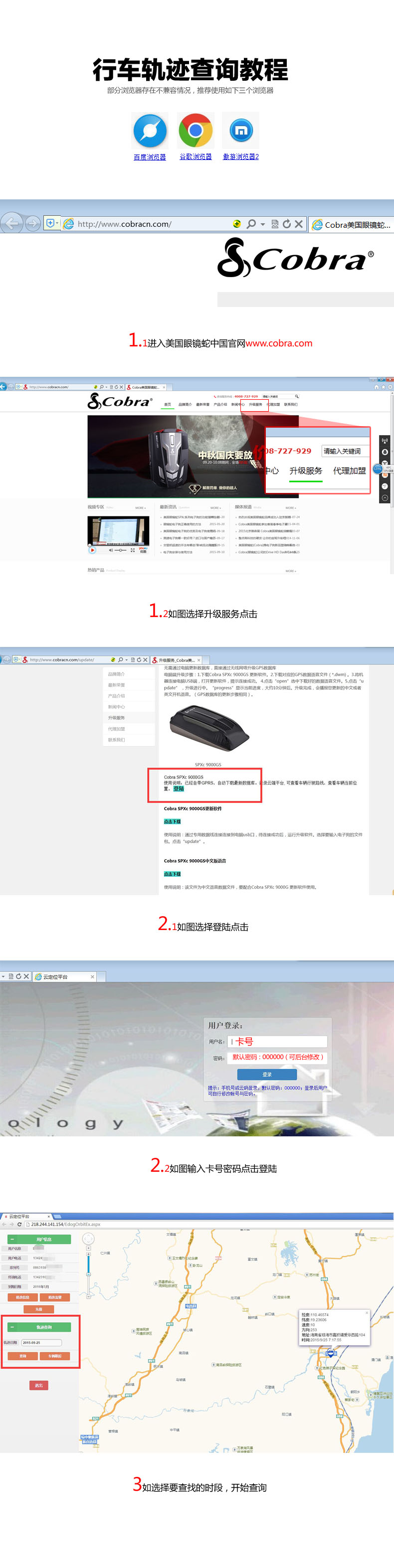Select 最新荣誉 in Cobra site navigation
The image size is (394, 1568).
203,404
